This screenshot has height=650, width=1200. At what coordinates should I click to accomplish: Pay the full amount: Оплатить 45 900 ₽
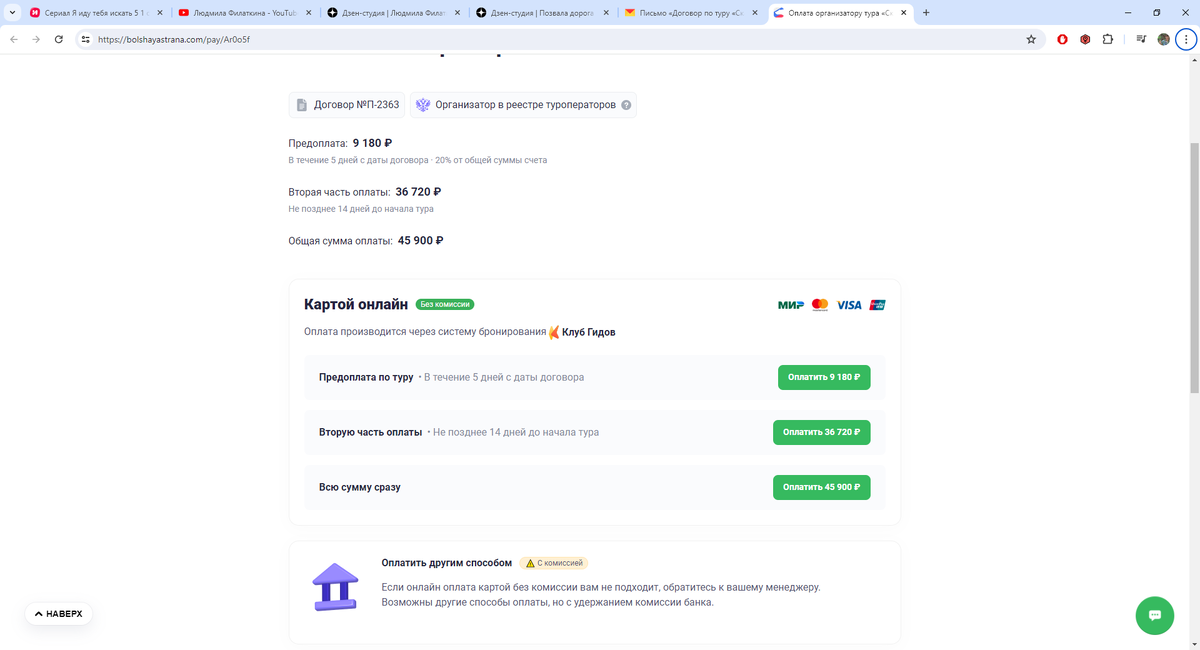point(821,487)
